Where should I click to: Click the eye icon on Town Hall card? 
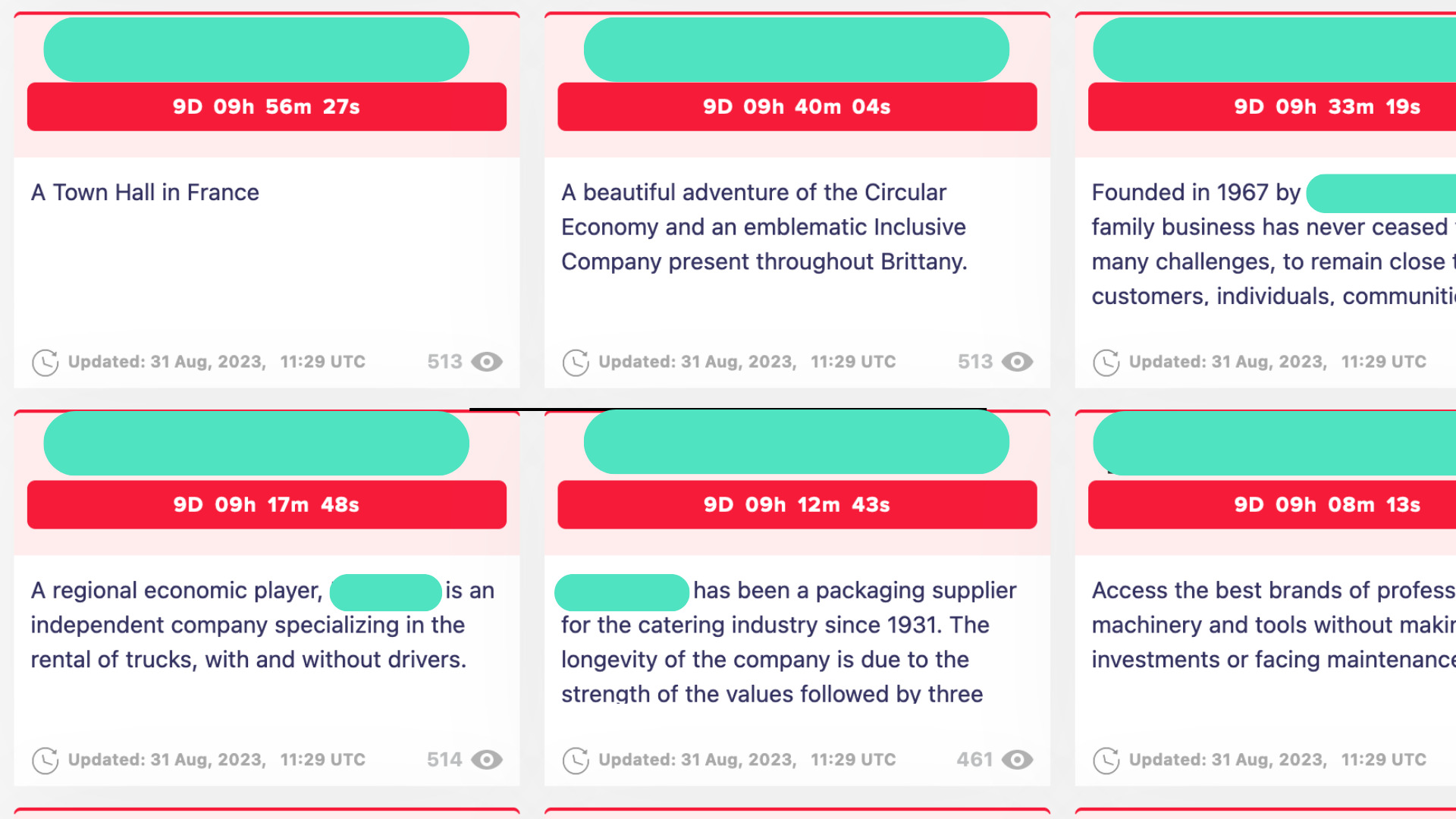click(x=487, y=362)
